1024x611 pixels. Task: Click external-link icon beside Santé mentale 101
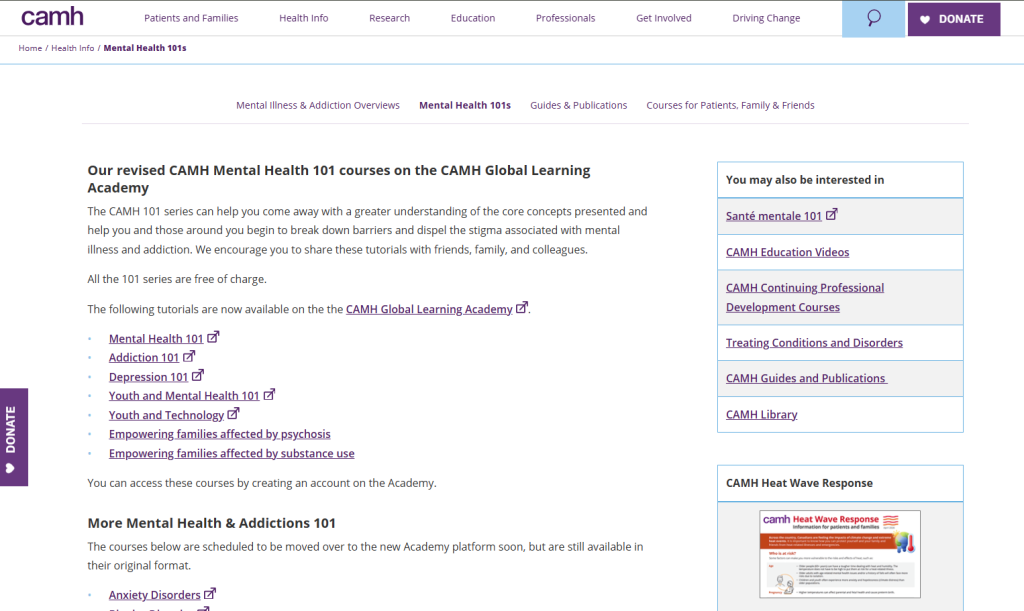(831, 214)
